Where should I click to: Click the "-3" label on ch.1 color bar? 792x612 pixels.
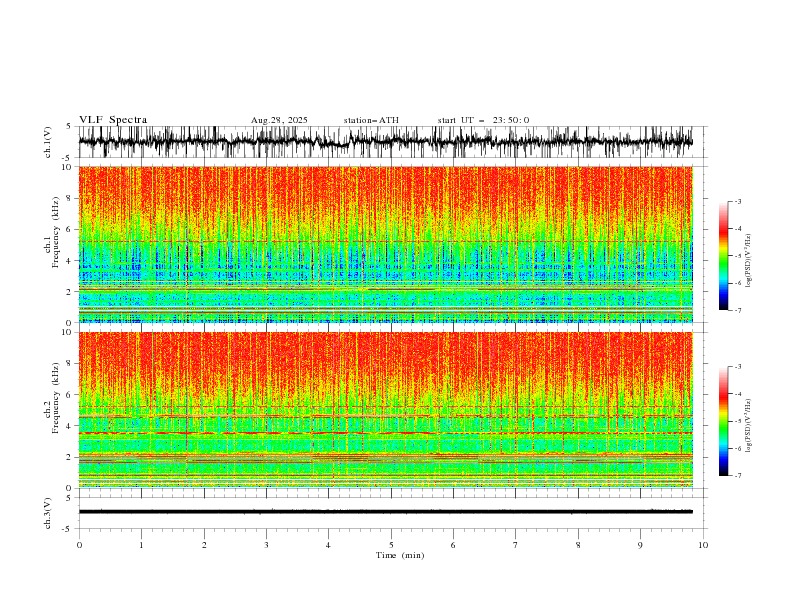[x=738, y=201]
